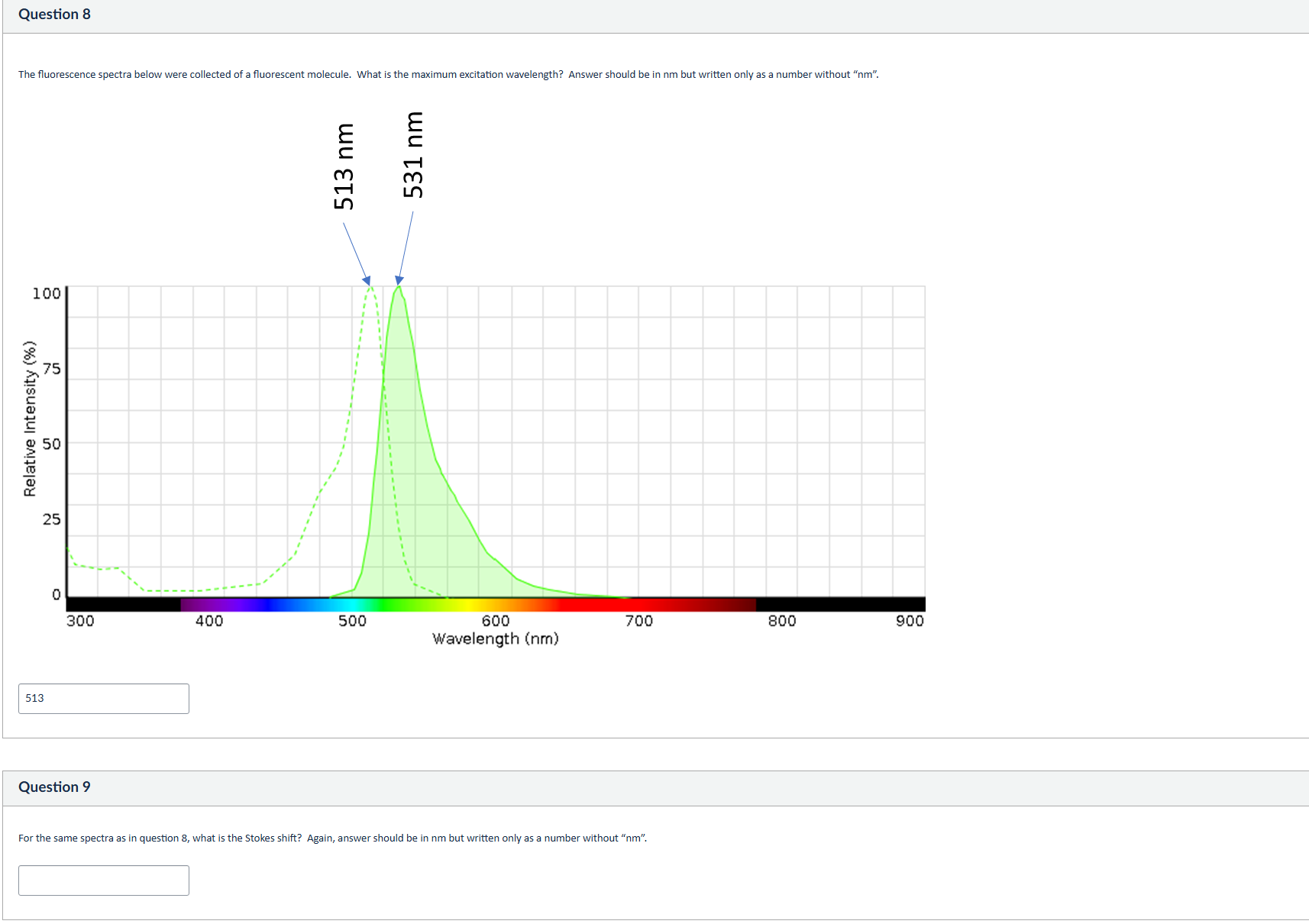The height and width of the screenshot is (924, 1309).
Task: Click the empty answer field for Question 9
Action: (103, 880)
